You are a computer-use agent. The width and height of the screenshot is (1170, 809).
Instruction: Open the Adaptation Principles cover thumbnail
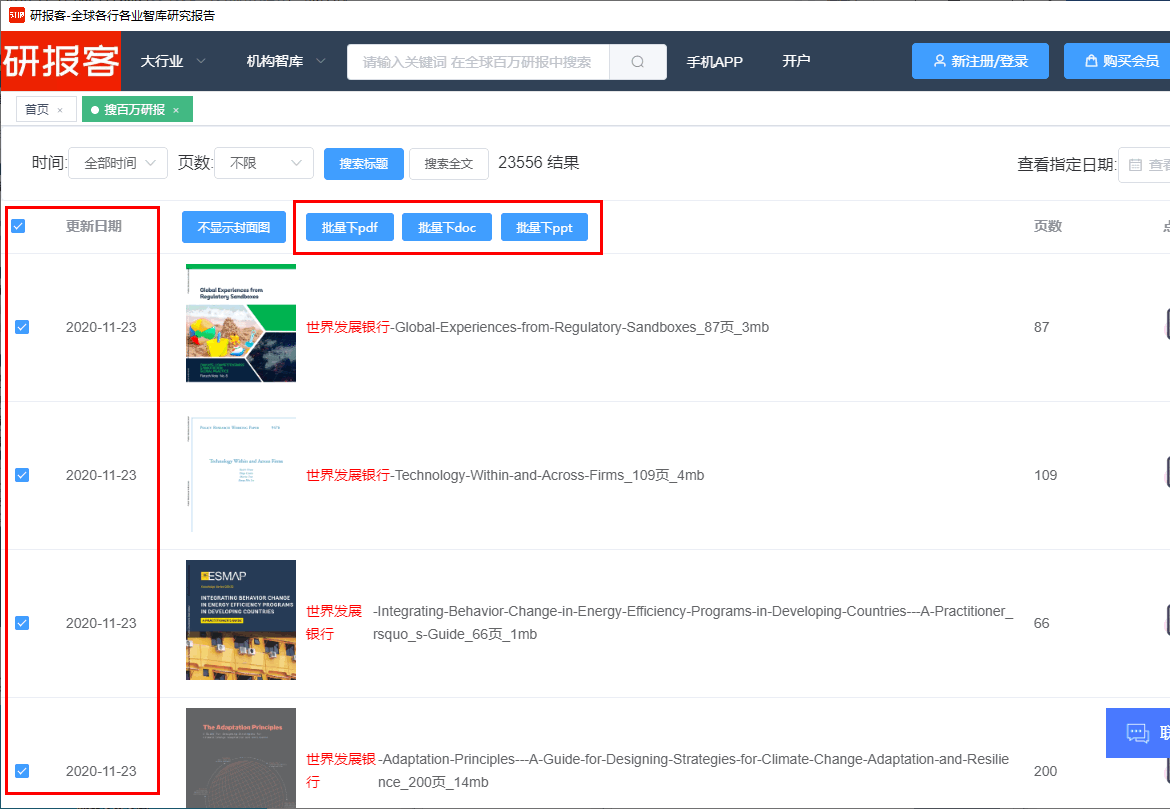[241, 758]
